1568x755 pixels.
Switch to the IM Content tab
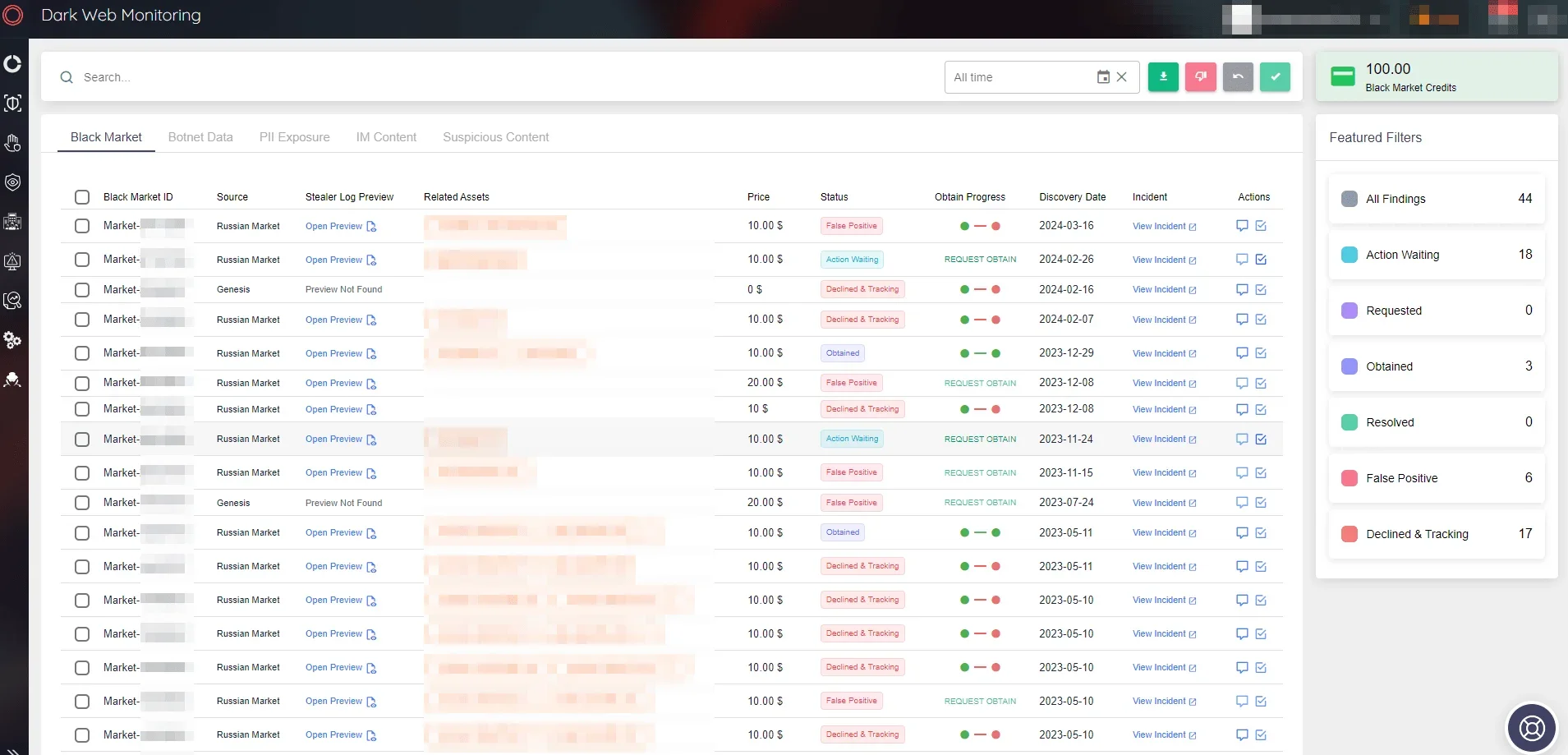pos(386,137)
